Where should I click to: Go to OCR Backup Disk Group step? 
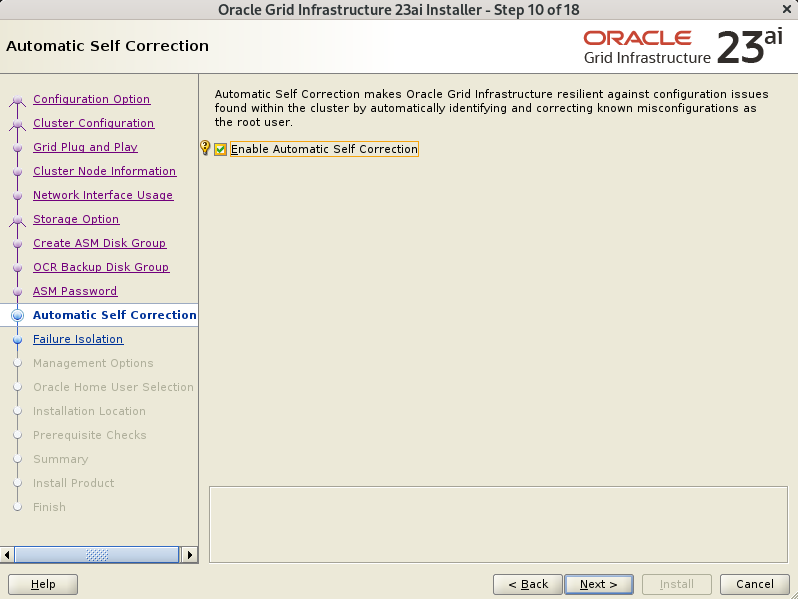pos(101,267)
